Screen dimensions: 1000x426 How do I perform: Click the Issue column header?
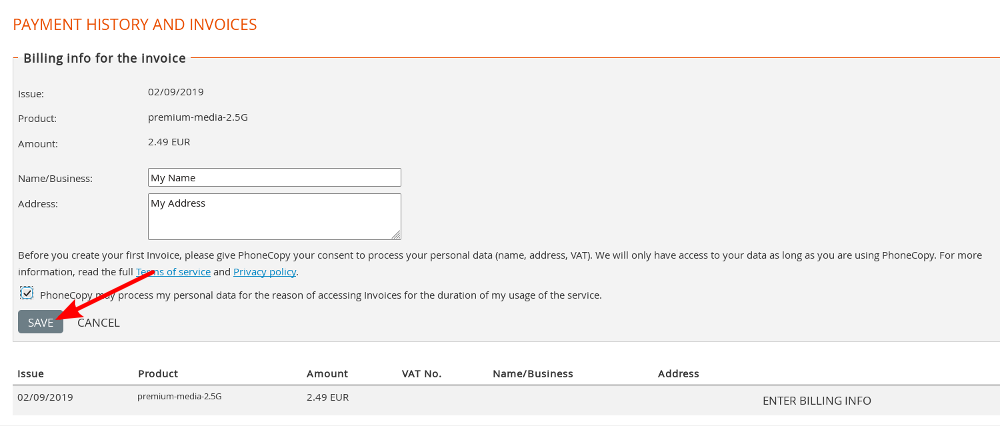click(31, 374)
